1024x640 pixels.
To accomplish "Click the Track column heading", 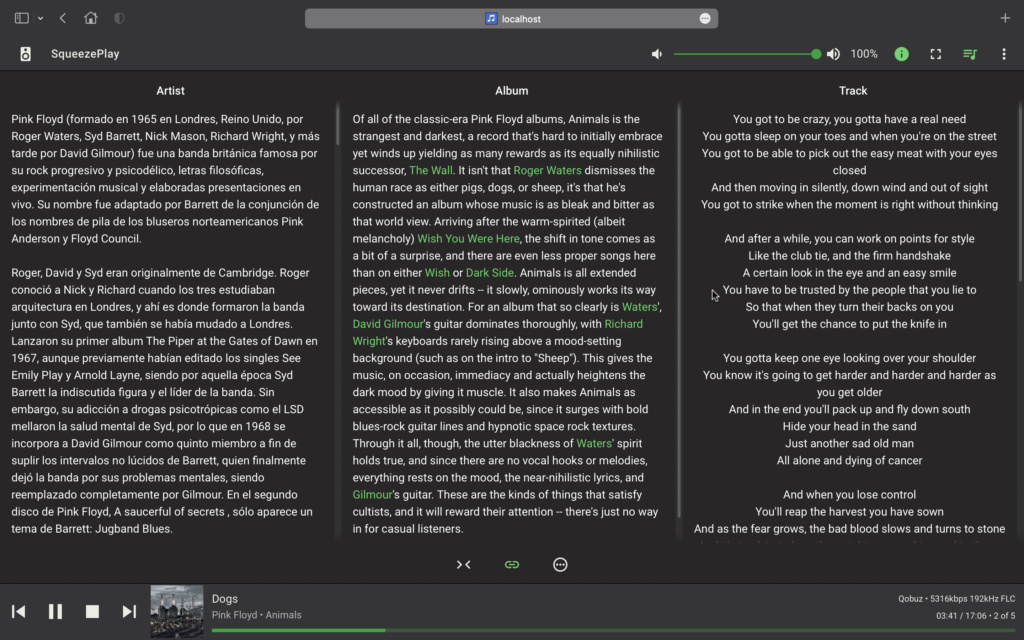I will tap(853, 91).
